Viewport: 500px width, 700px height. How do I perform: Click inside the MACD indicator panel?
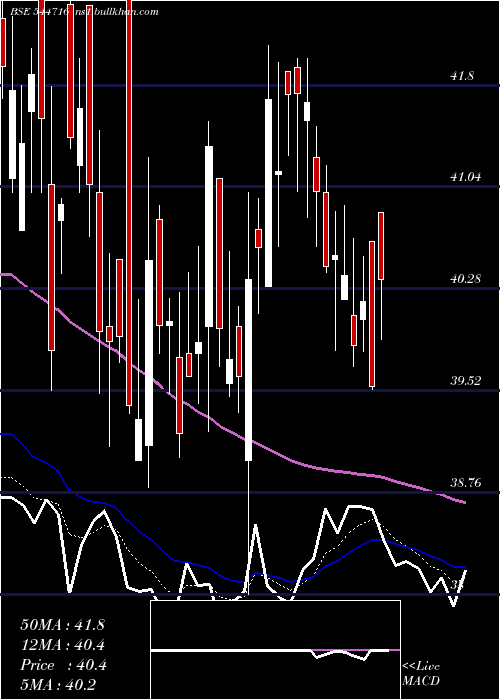pos(275,650)
